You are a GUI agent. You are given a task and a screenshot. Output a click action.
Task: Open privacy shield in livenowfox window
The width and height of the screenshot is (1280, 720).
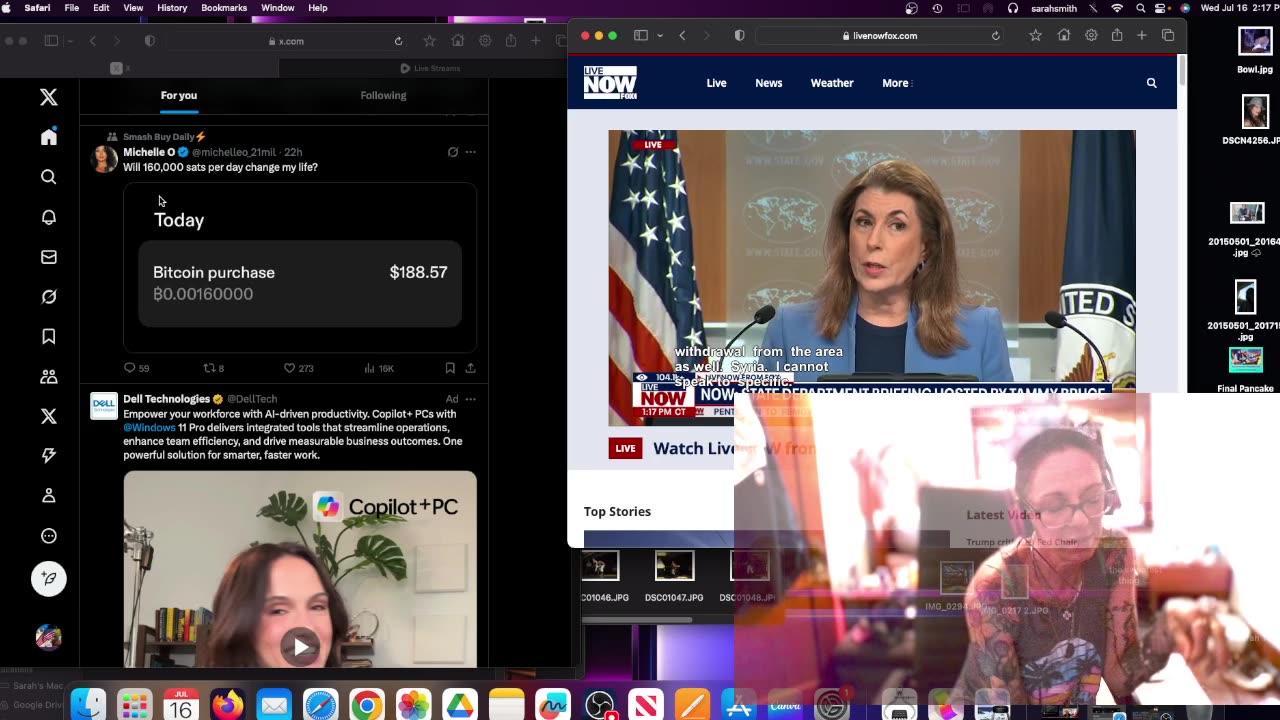coord(739,36)
